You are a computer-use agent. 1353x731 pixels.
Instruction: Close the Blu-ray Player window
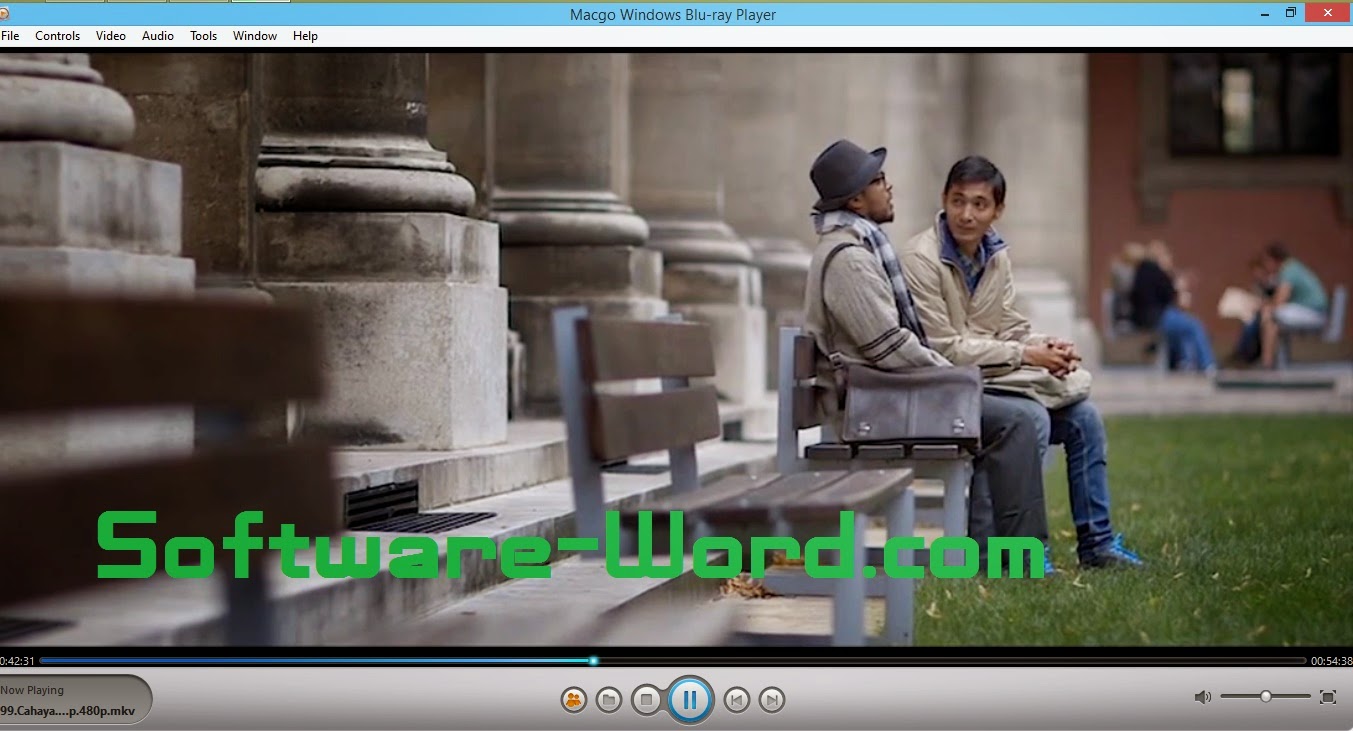pos(1328,13)
